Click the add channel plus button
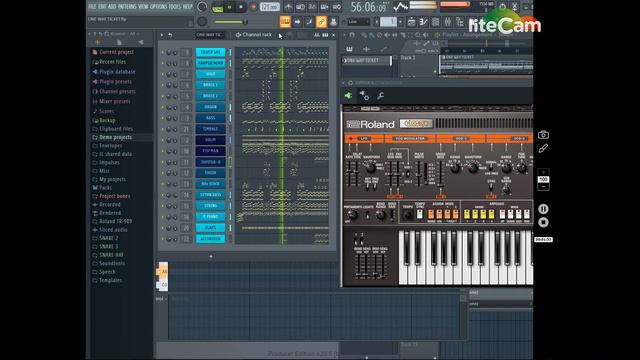This screenshot has width=640, height=360. (211, 256)
